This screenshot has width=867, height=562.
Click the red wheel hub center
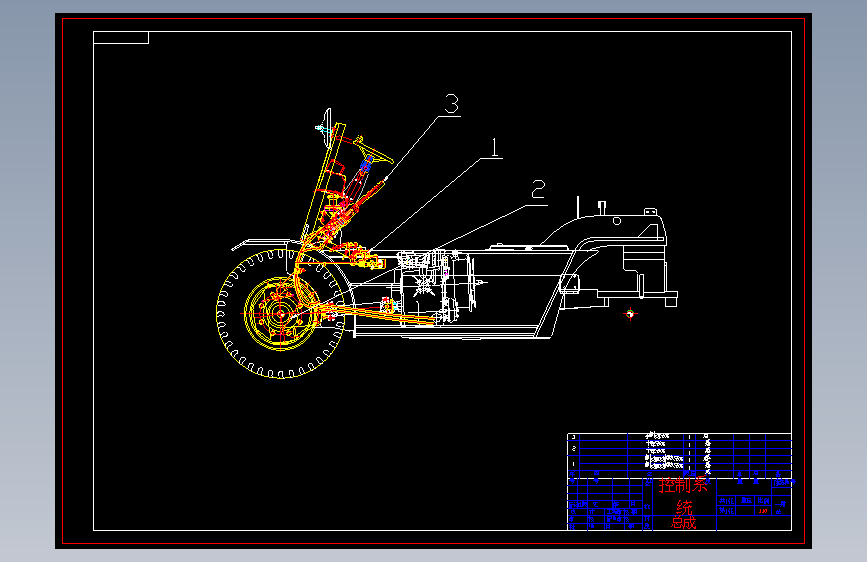click(x=280, y=314)
